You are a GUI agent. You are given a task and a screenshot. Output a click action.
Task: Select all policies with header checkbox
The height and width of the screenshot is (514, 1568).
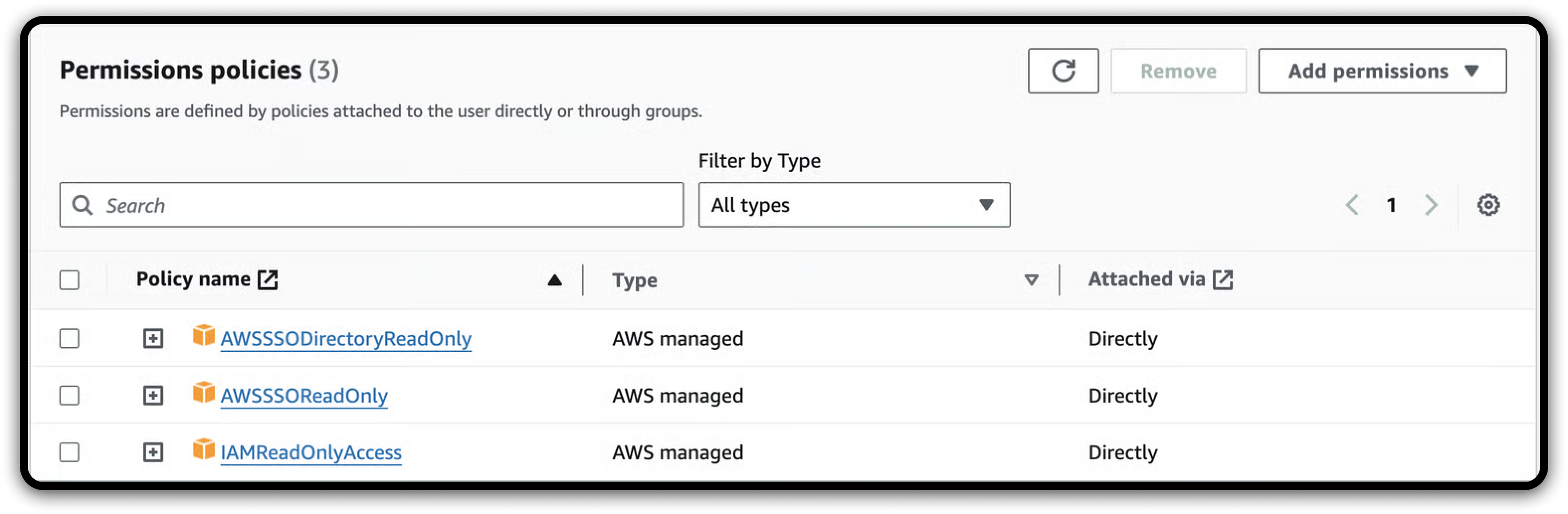point(69,280)
